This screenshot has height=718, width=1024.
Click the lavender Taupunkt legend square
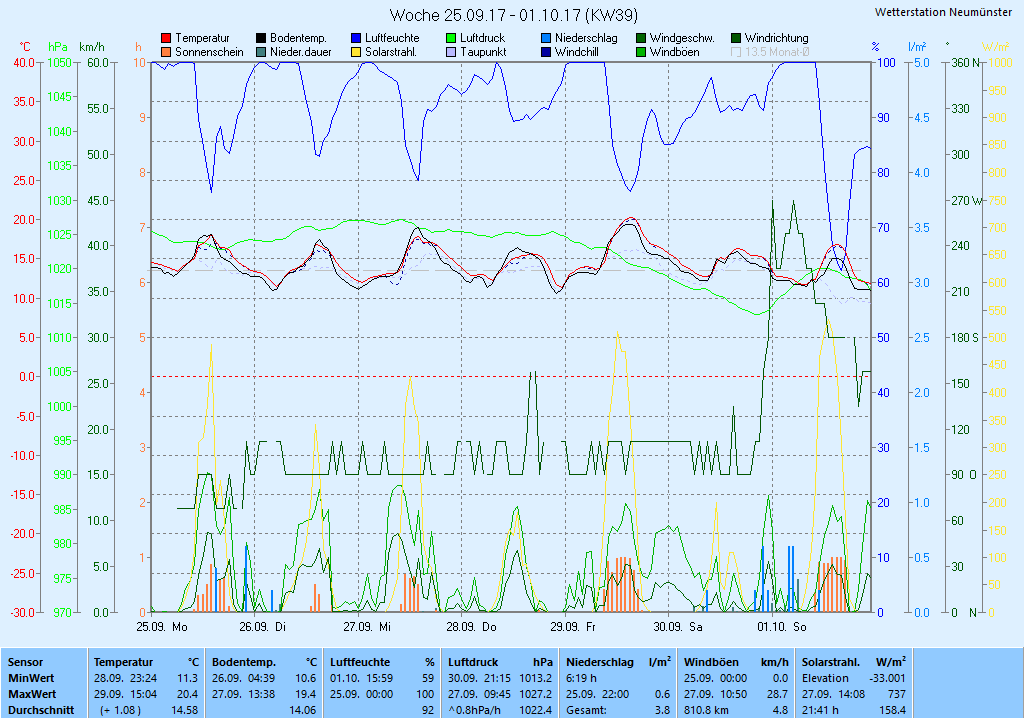point(452,52)
